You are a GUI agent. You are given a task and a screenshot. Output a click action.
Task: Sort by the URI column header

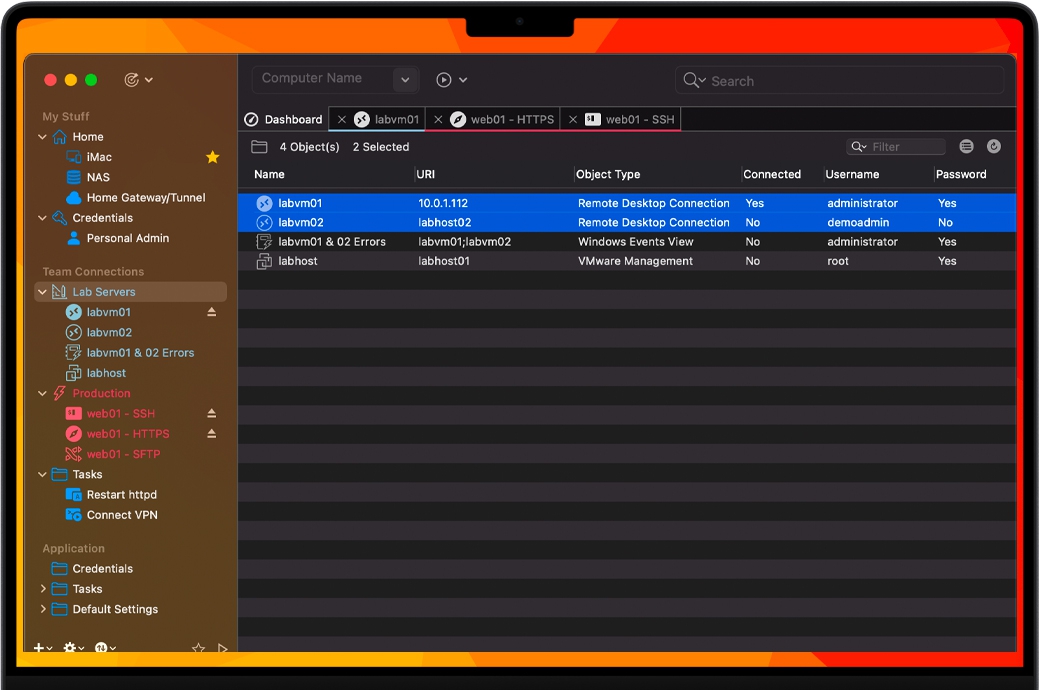(426, 174)
